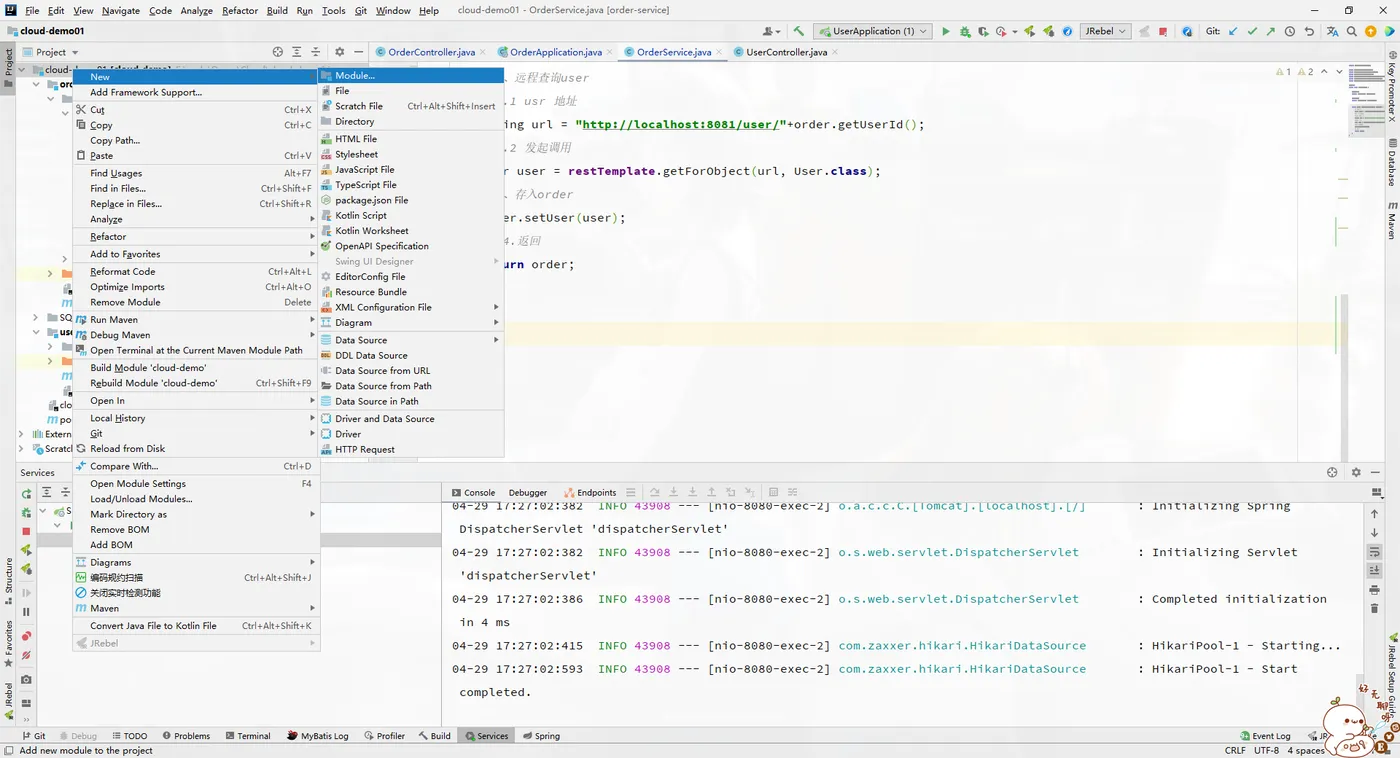Open the JRebel dropdown in the toolbar
The image size is (1400, 758).
click(x=1105, y=31)
